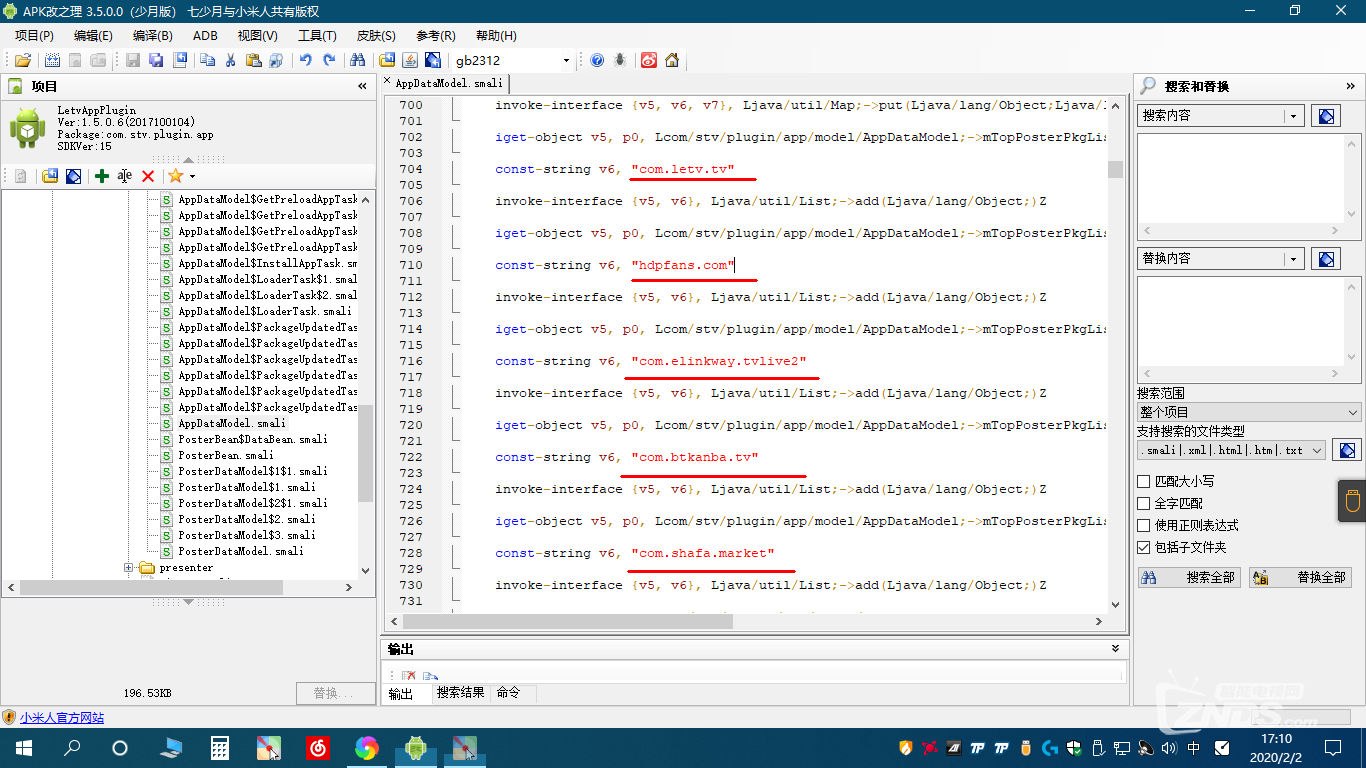The width and height of the screenshot is (1366, 768).
Task: Click the green plus add icon in project panel
Action: click(x=101, y=176)
